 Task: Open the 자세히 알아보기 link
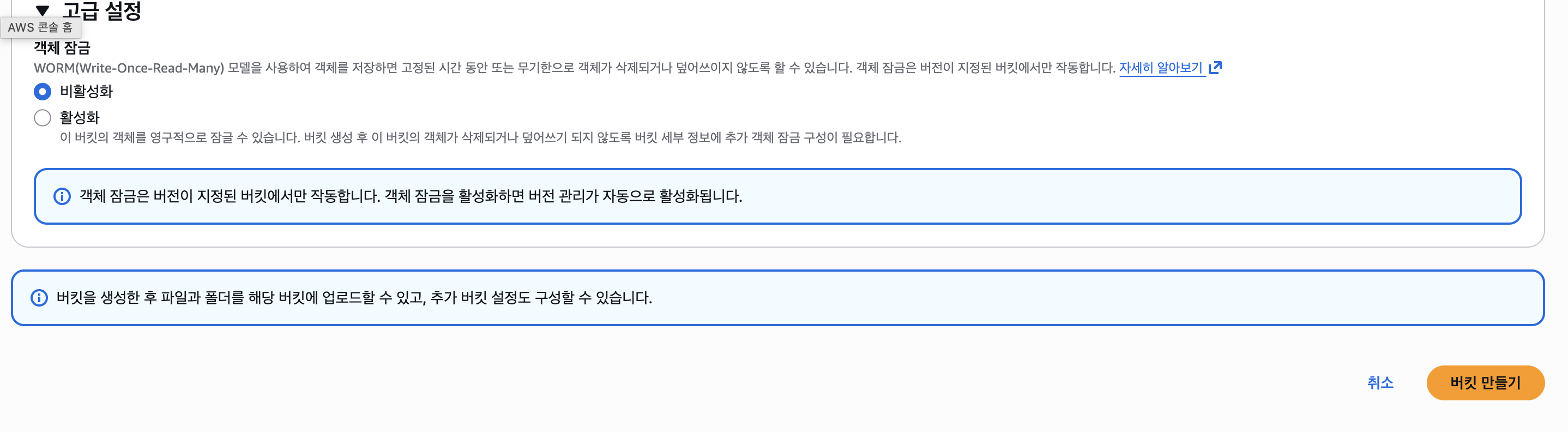1161,68
